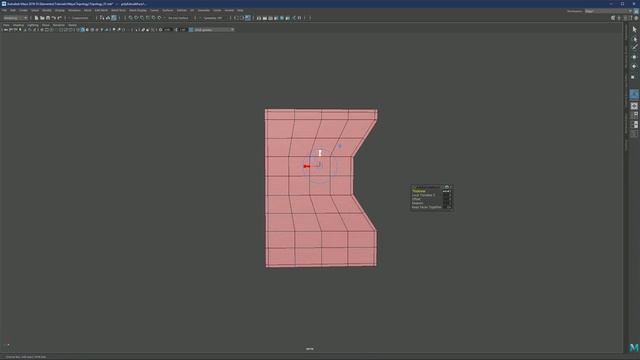Open the File menu
The width and height of the screenshot is (640, 360).
coord(4,10)
